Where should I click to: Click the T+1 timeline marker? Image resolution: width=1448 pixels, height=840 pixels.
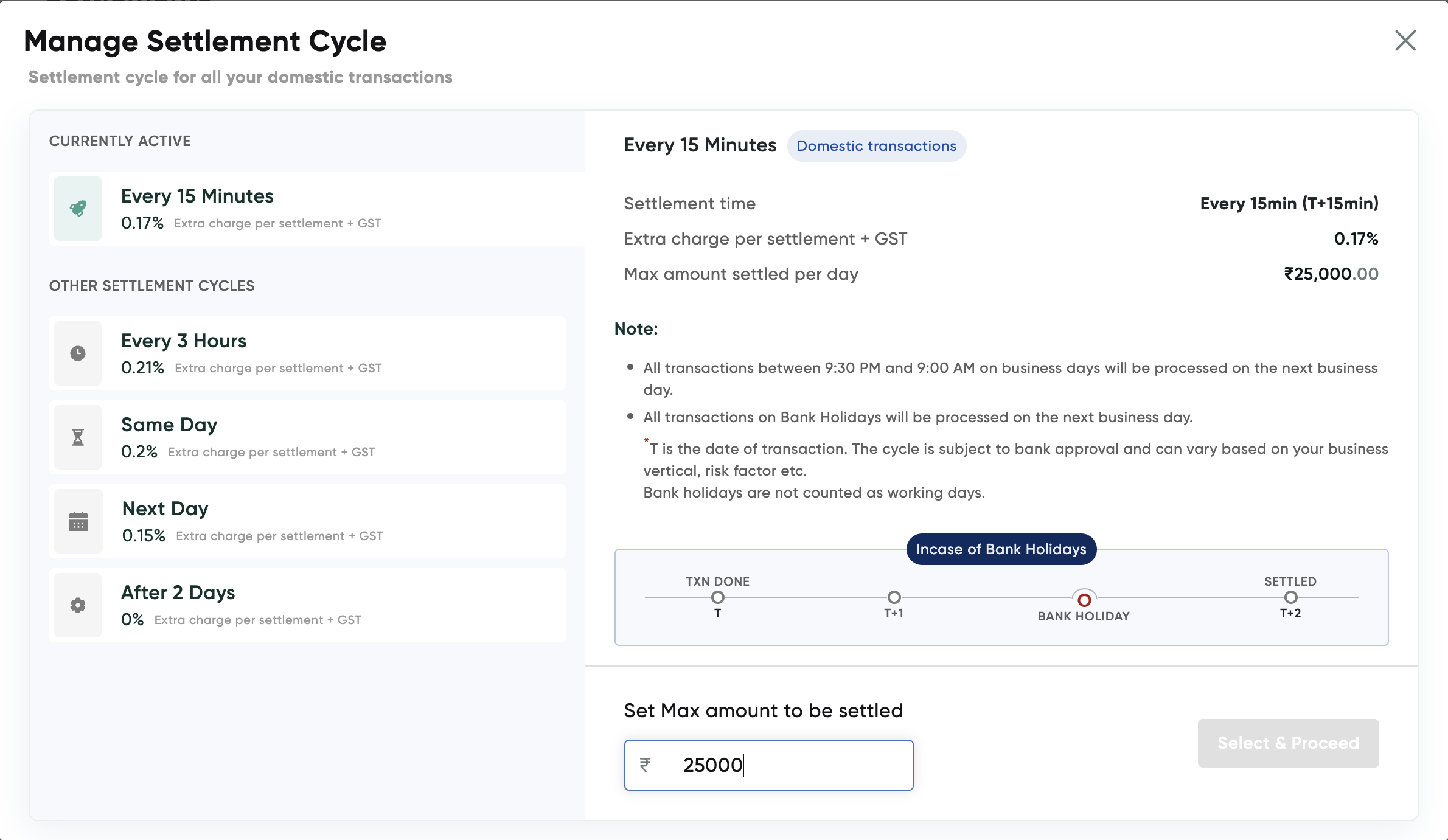[x=894, y=597]
